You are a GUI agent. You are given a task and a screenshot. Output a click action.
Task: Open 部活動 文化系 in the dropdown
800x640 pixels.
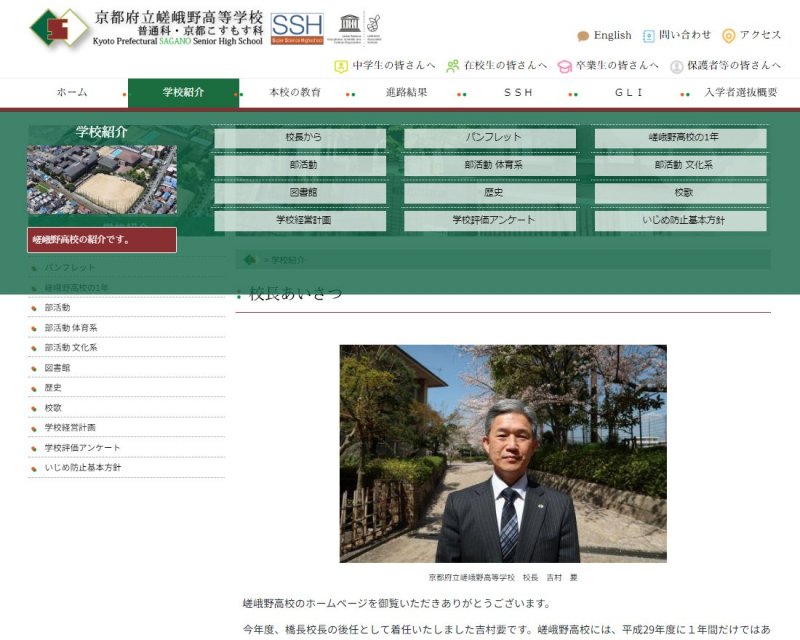pos(680,166)
